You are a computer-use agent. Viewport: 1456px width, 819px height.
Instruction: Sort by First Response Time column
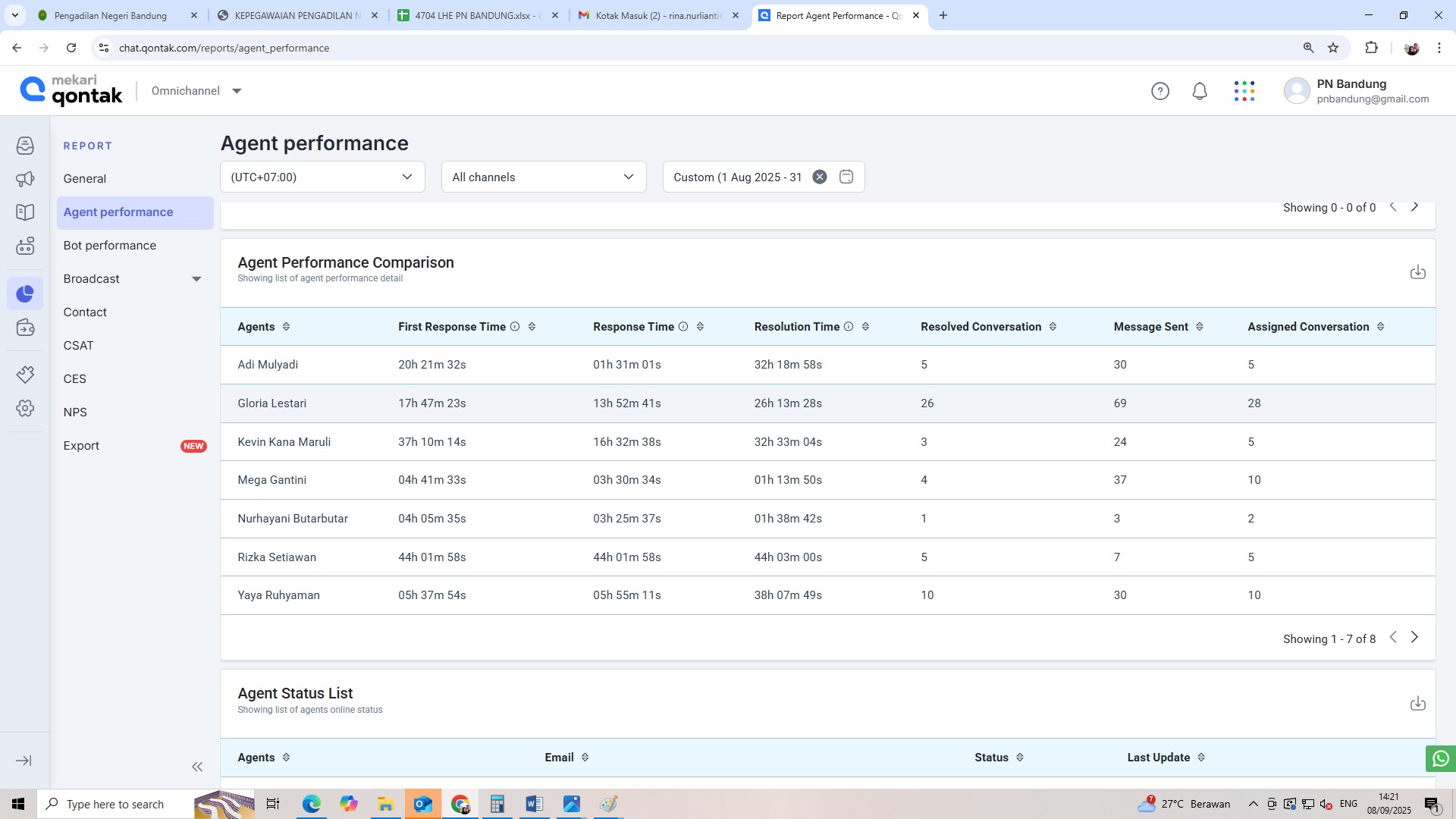[x=532, y=327]
